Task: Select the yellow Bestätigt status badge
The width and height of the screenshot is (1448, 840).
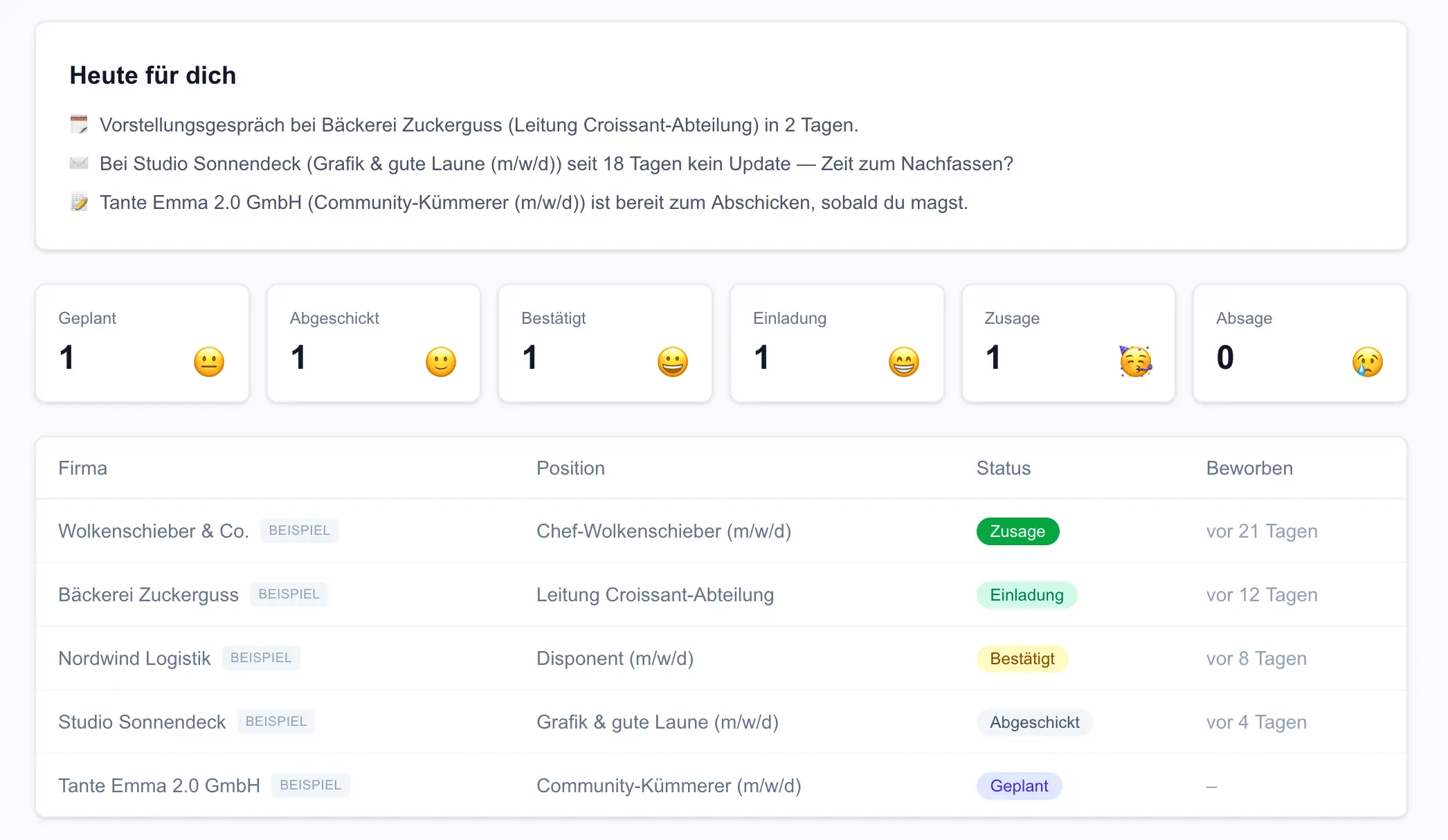Action: click(x=1022, y=659)
